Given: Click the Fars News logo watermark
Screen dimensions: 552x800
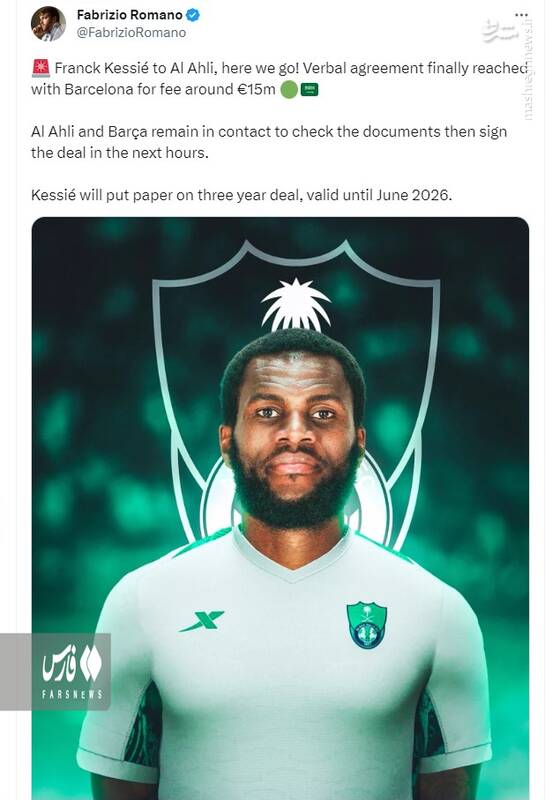Looking at the screenshot, I should (55, 671).
